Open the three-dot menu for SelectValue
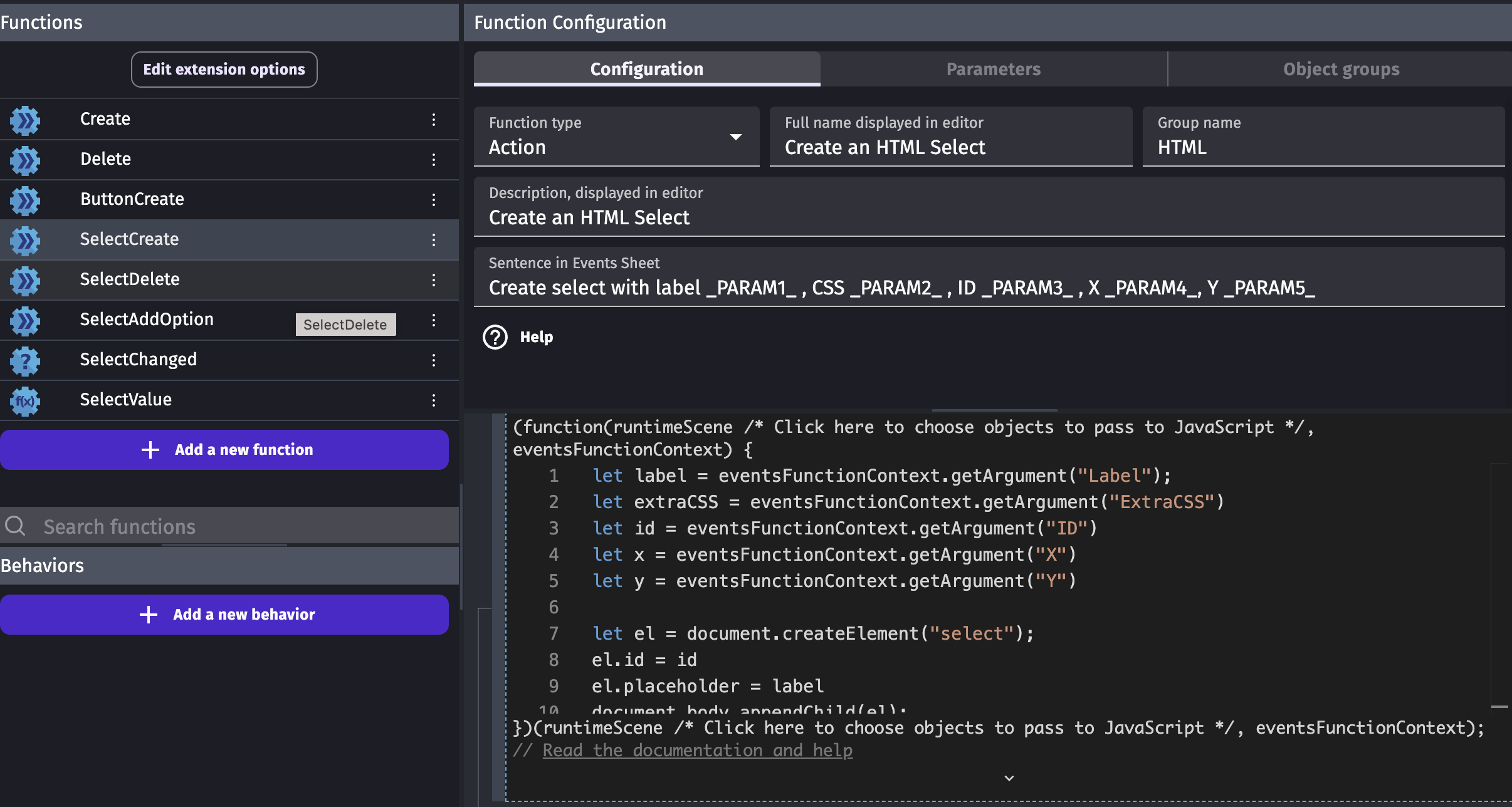This screenshot has height=807, width=1512. coord(434,400)
